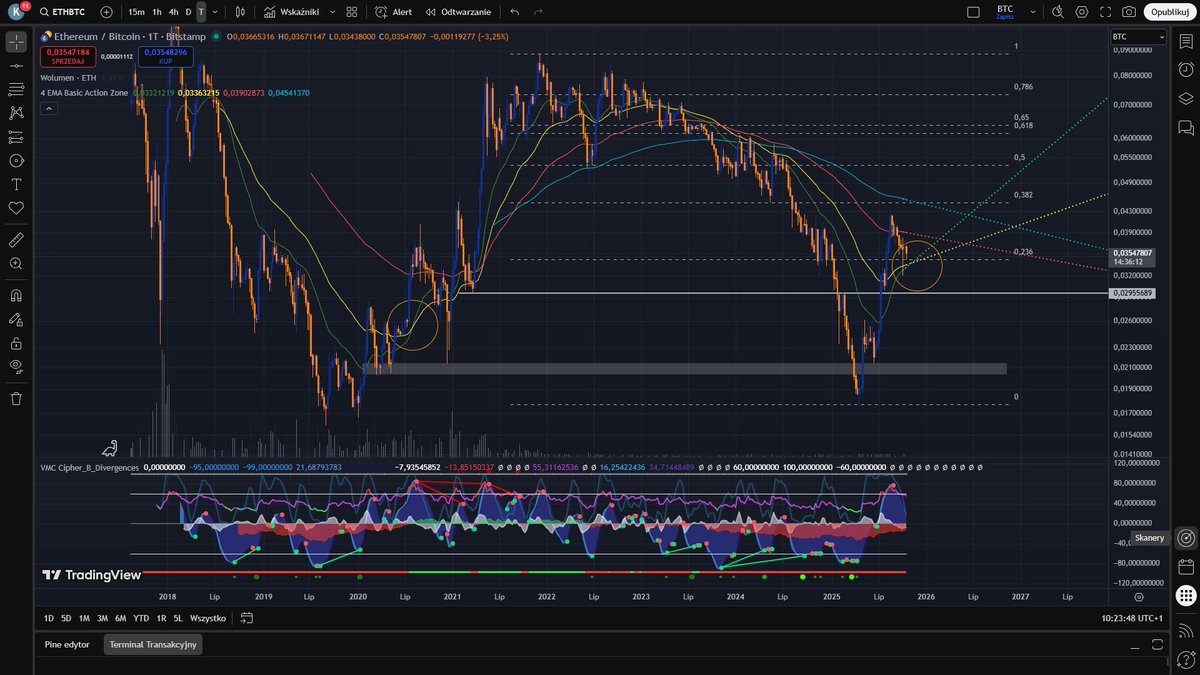Open the Skanery screeners panel
Viewport: 1200px width, 675px height.
click(x=1186, y=538)
